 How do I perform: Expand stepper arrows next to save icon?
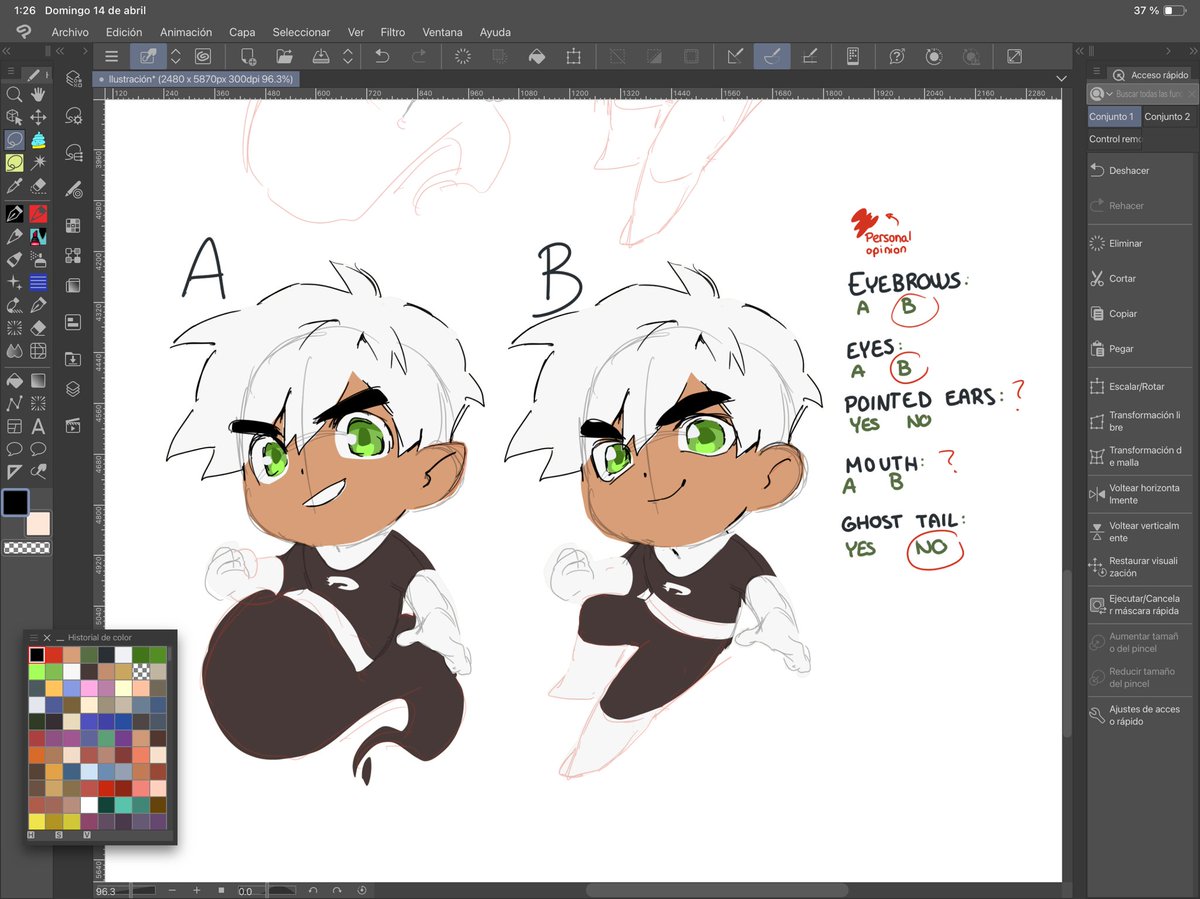click(348, 57)
